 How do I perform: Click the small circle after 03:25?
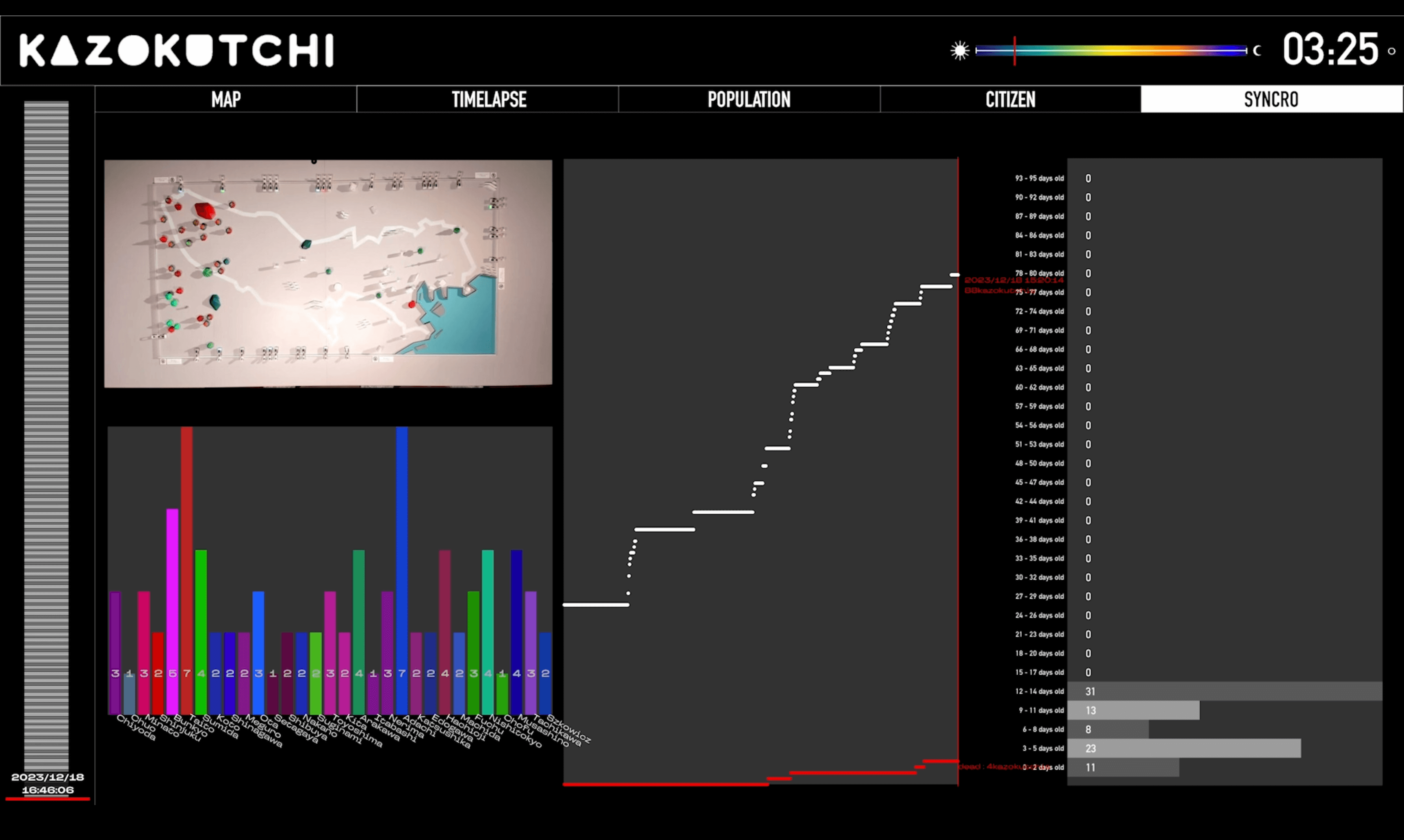1391,52
